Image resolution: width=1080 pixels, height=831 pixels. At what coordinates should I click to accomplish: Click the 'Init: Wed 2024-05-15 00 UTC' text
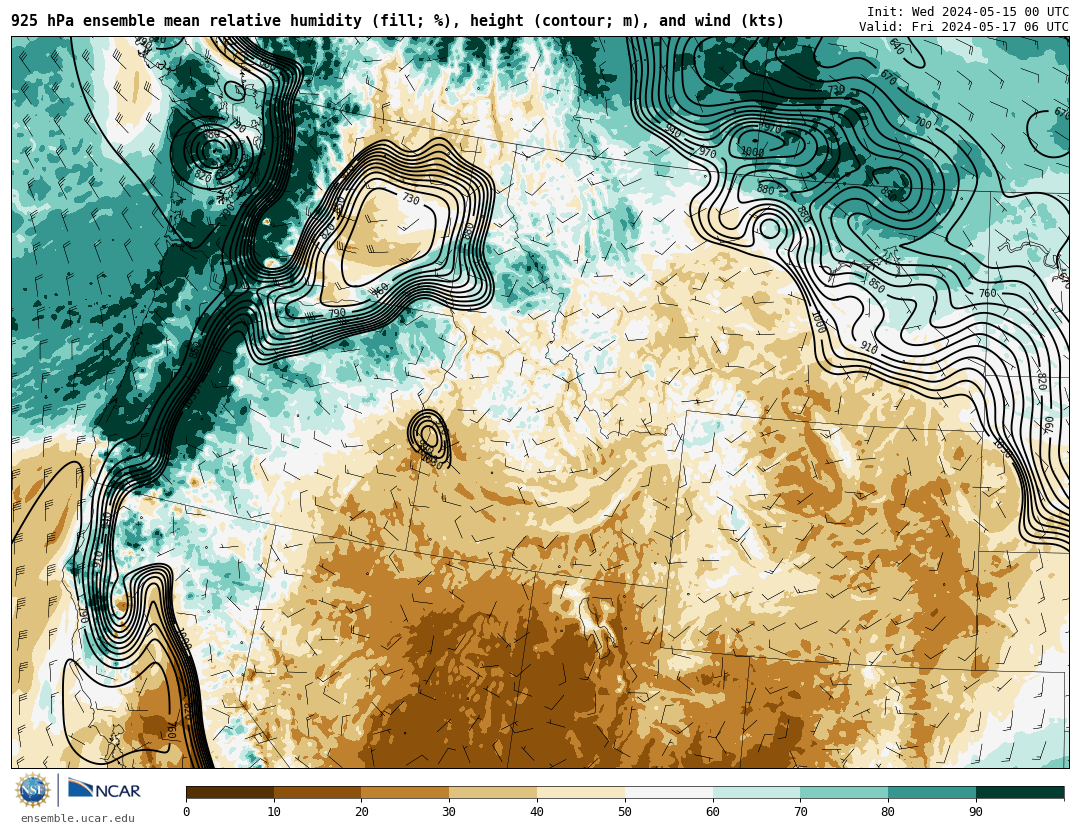tap(968, 12)
